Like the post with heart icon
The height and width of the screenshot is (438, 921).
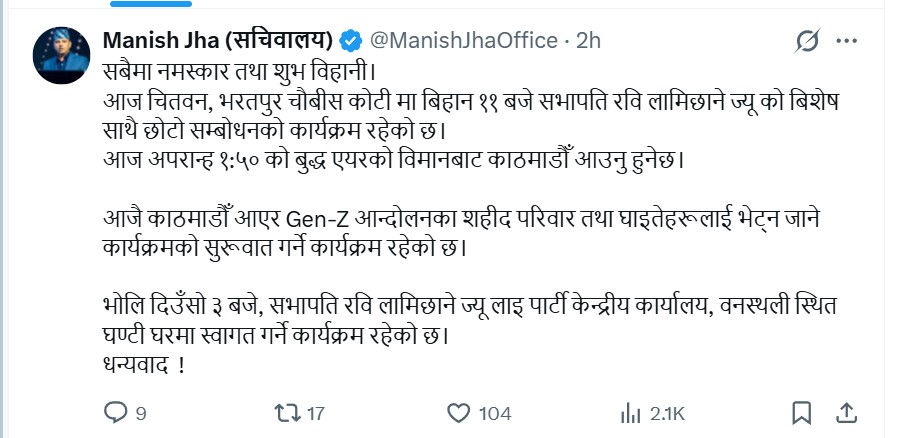[458, 413]
